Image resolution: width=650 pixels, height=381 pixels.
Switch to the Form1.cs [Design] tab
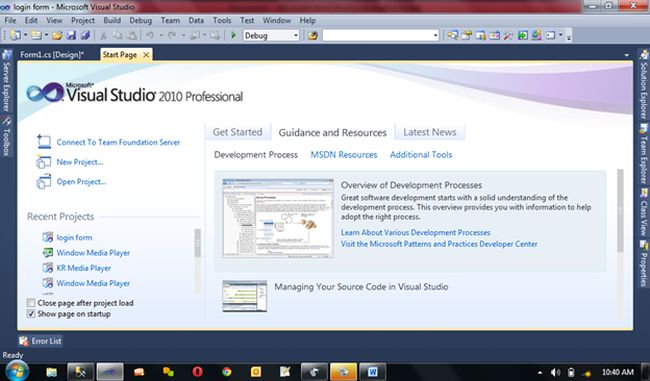(52, 54)
